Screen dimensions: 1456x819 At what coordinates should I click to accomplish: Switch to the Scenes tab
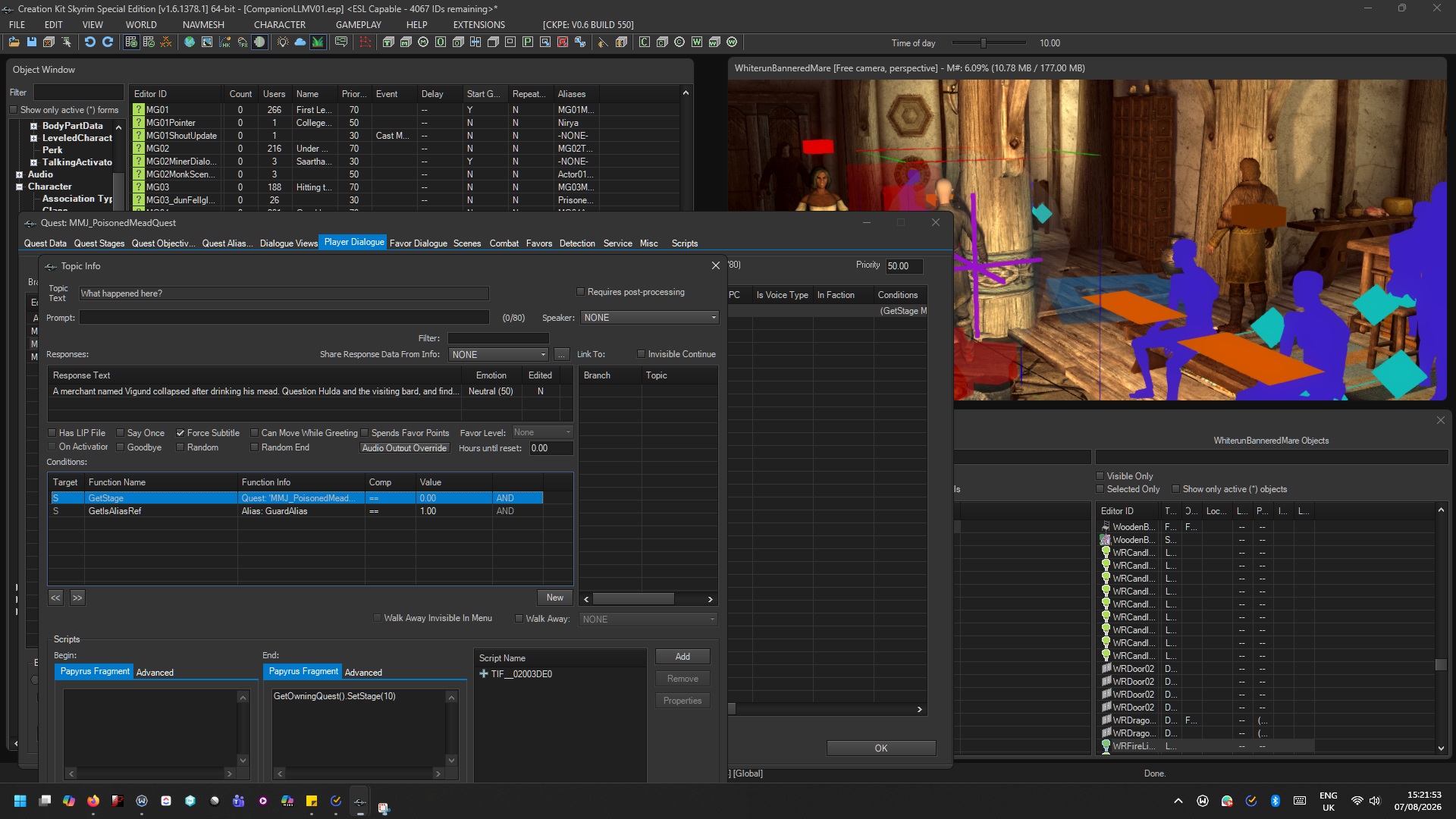coord(467,243)
